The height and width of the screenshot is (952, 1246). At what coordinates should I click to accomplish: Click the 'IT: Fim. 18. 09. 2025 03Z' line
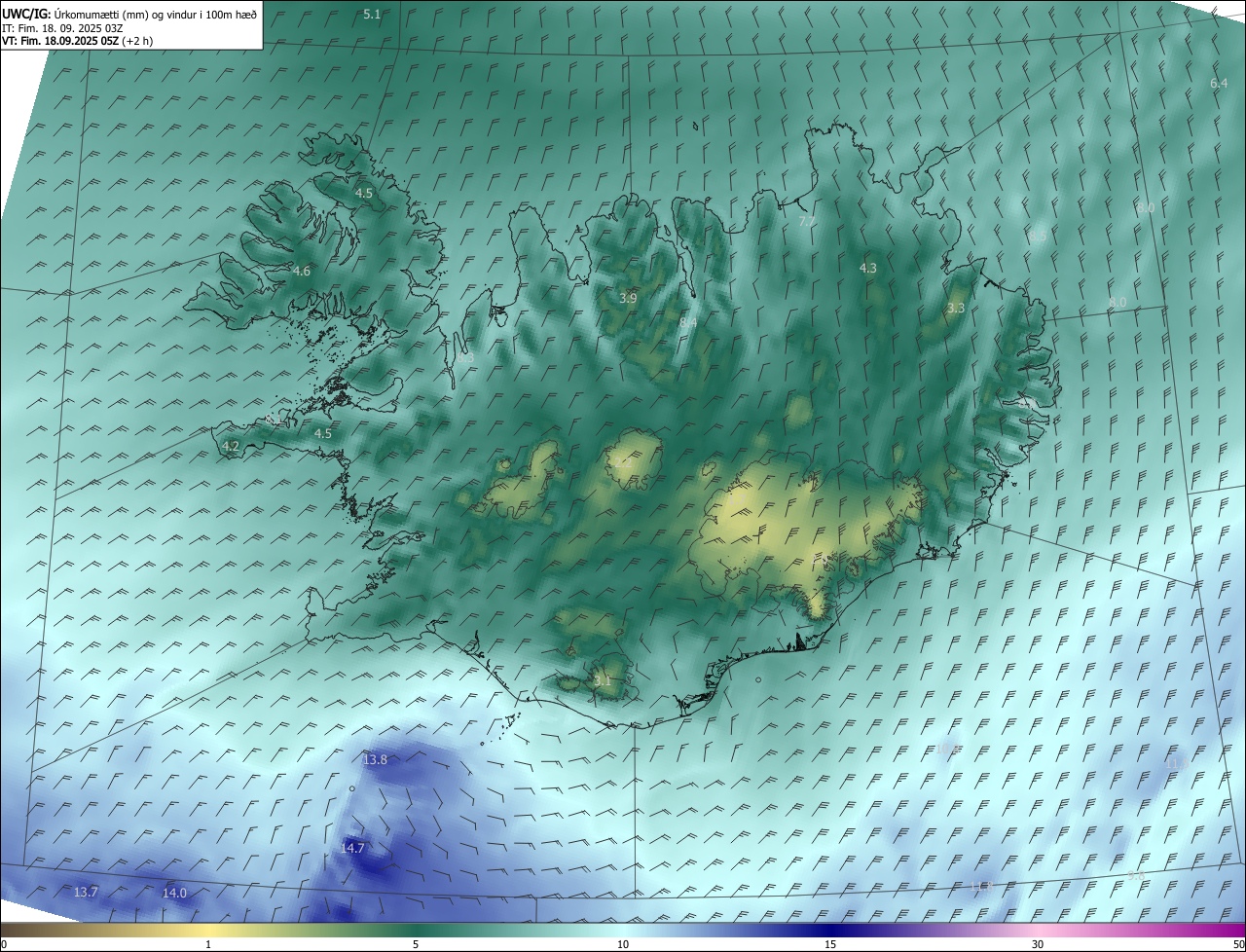tap(62, 28)
